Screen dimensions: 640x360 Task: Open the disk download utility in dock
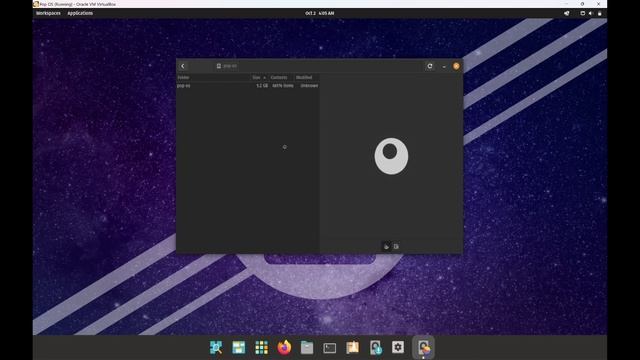[x=376, y=347]
